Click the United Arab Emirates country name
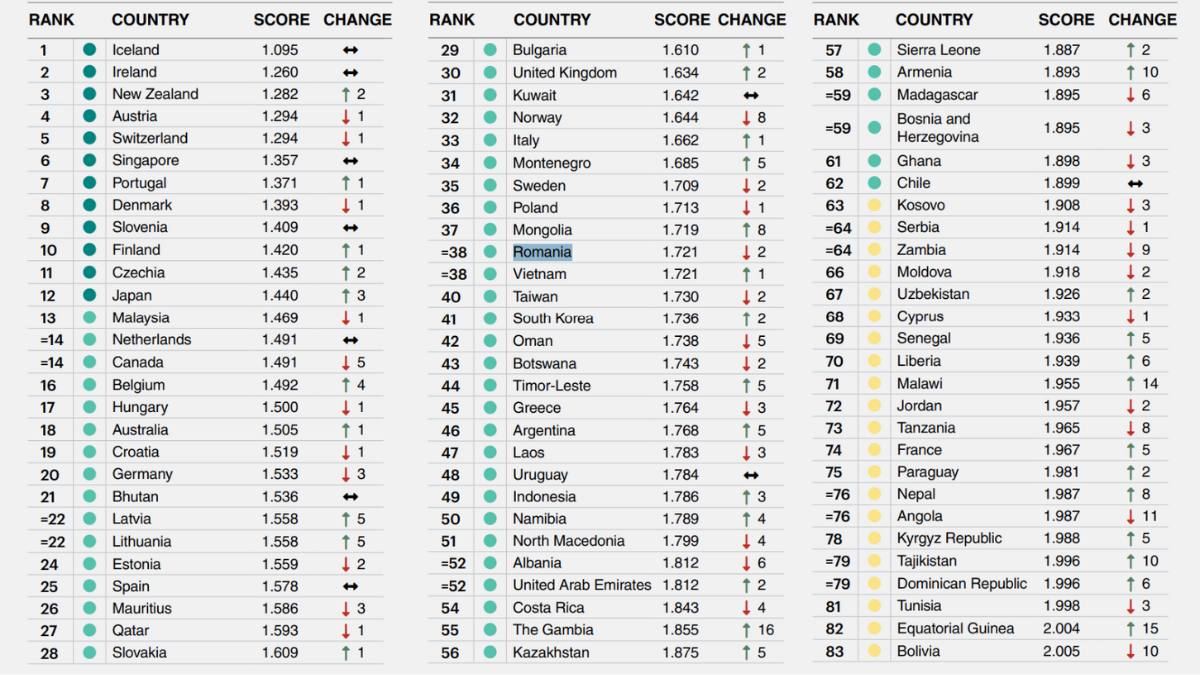1200x675 pixels. coord(582,585)
